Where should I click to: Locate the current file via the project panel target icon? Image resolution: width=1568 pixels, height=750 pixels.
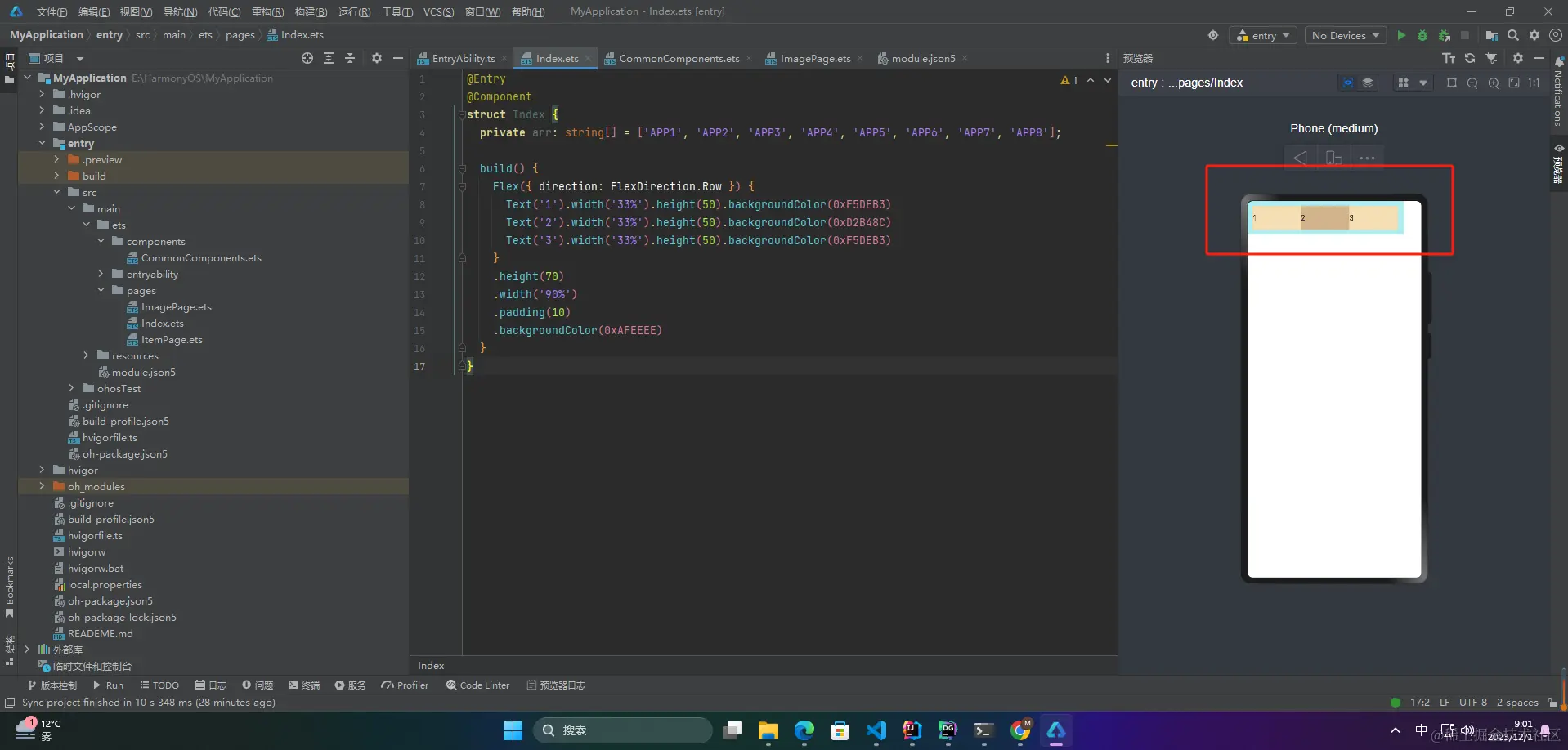click(x=307, y=58)
